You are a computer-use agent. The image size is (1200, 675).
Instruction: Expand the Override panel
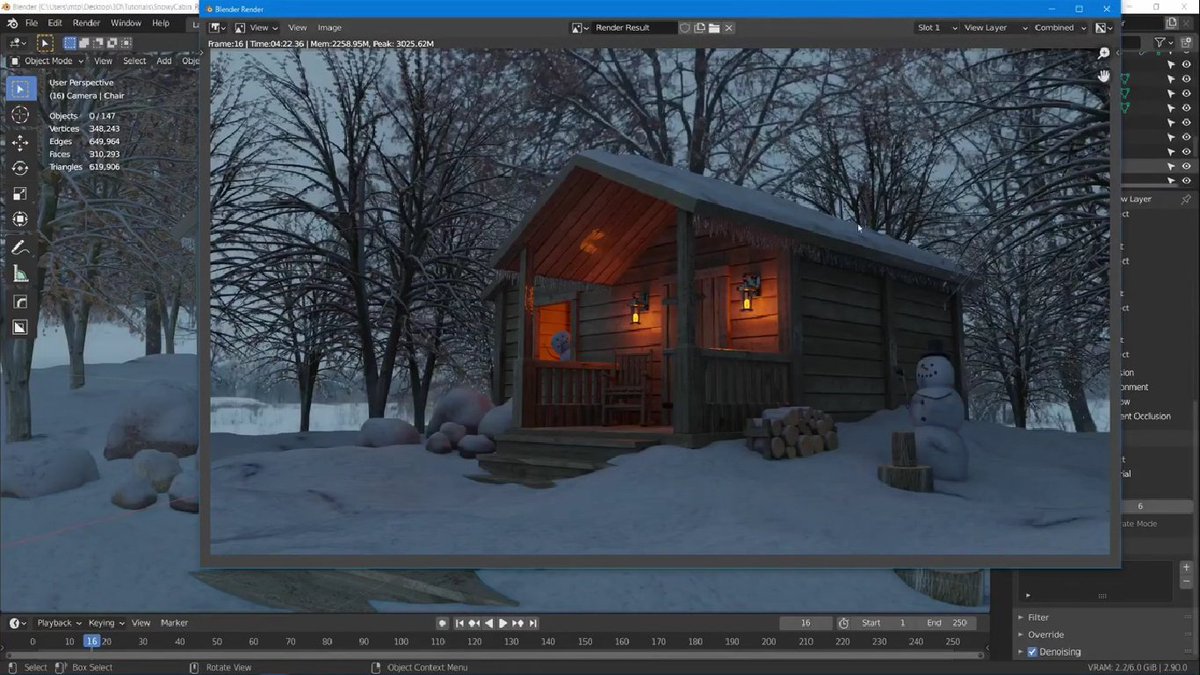tap(1045, 634)
